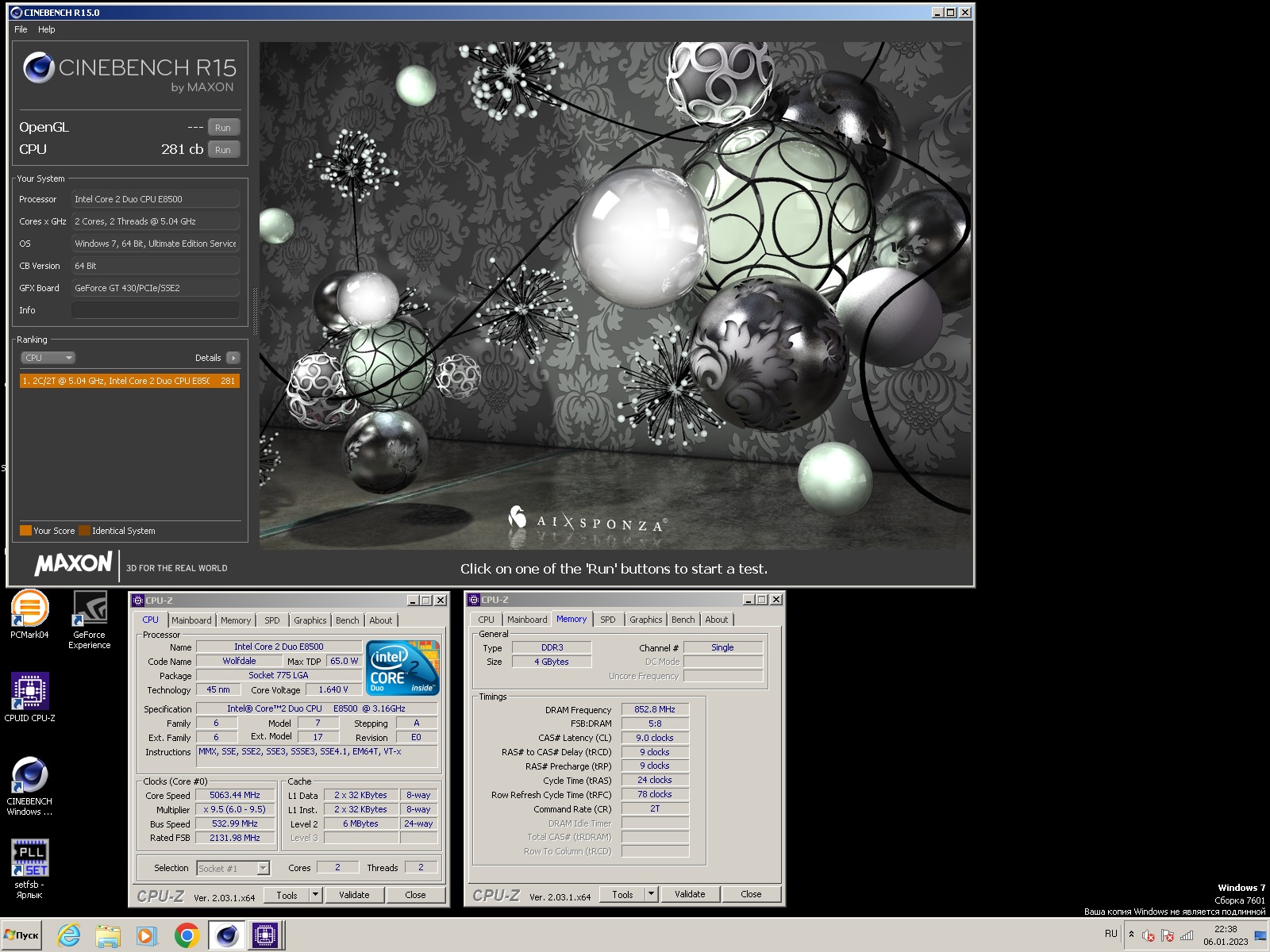Open the Help menu in Cinebench
Viewport: 1270px width, 952px height.
(x=47, y=29)
